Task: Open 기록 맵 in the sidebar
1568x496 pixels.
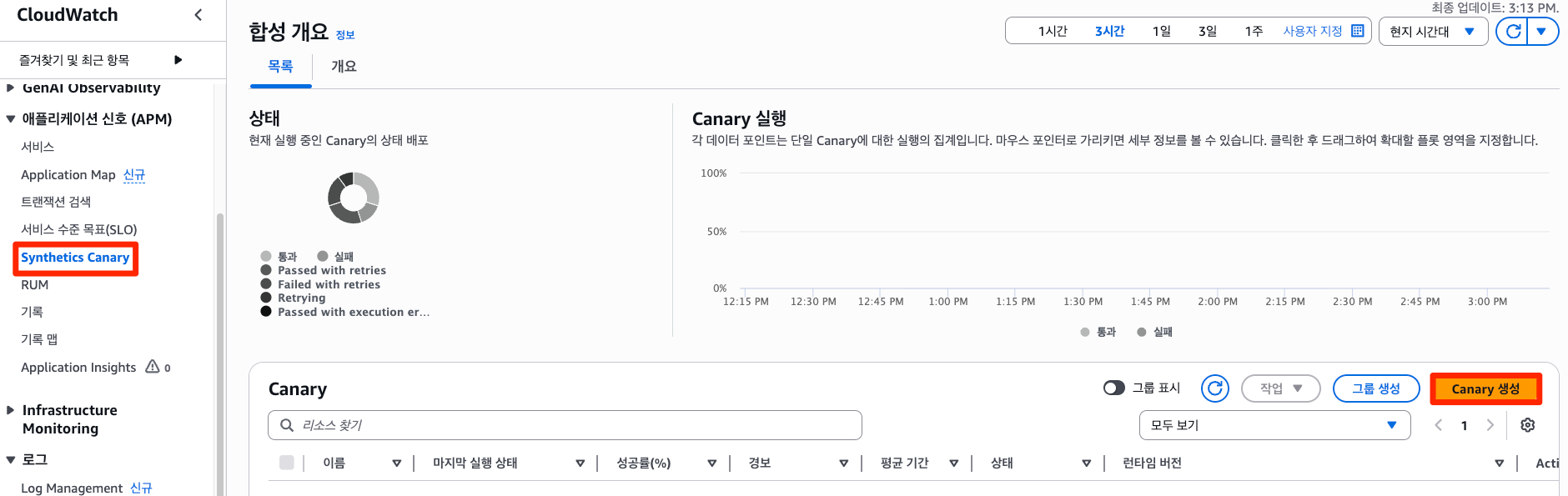Action: [39, 339]
